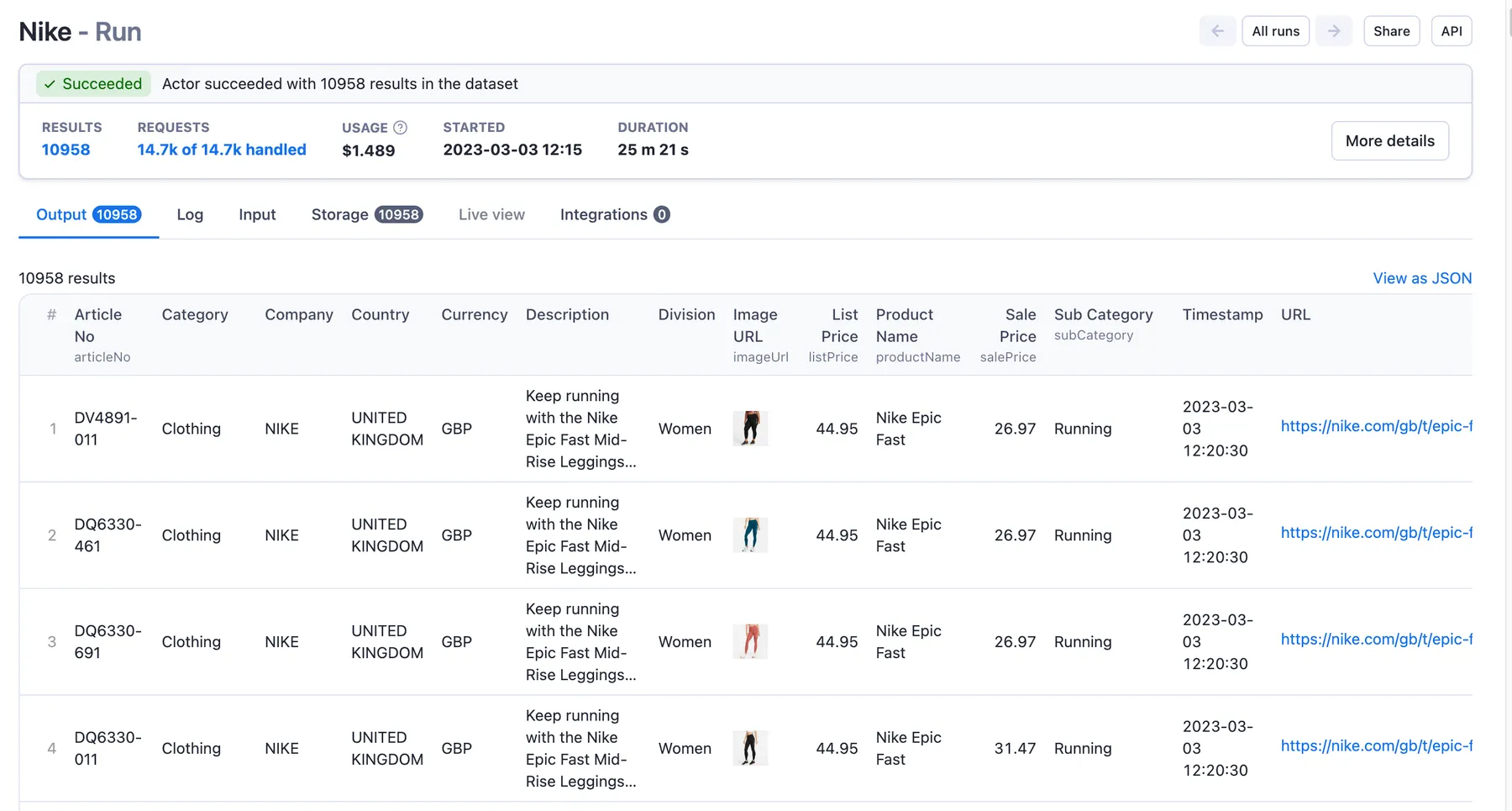The width and height of the screenshot is (1512, 811).
Task: Click the Timestamp column header
Action: (1222, 315)
